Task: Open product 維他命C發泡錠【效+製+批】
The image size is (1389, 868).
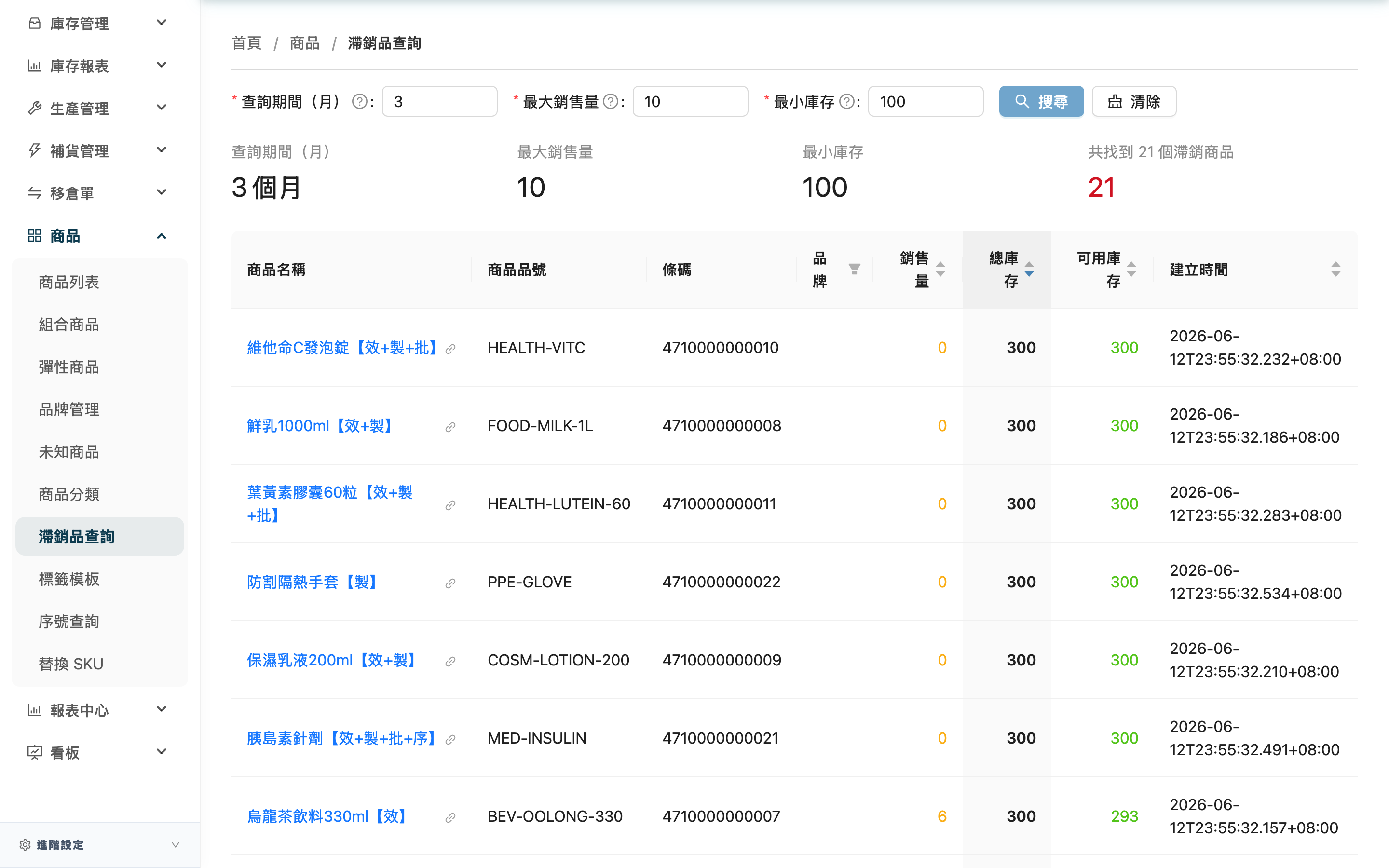Action: click(342, 348)
